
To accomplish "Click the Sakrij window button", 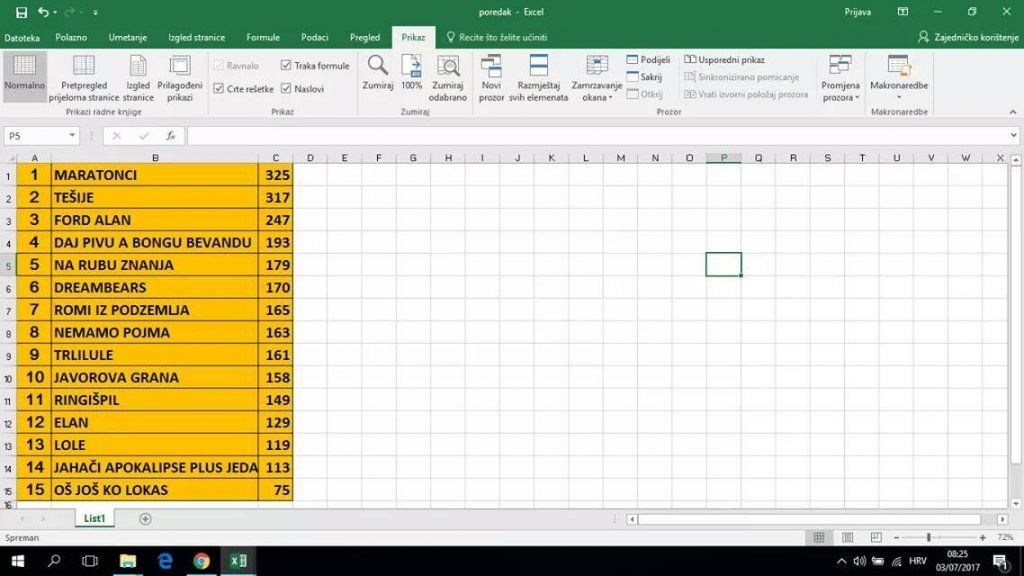I will 644,77.
